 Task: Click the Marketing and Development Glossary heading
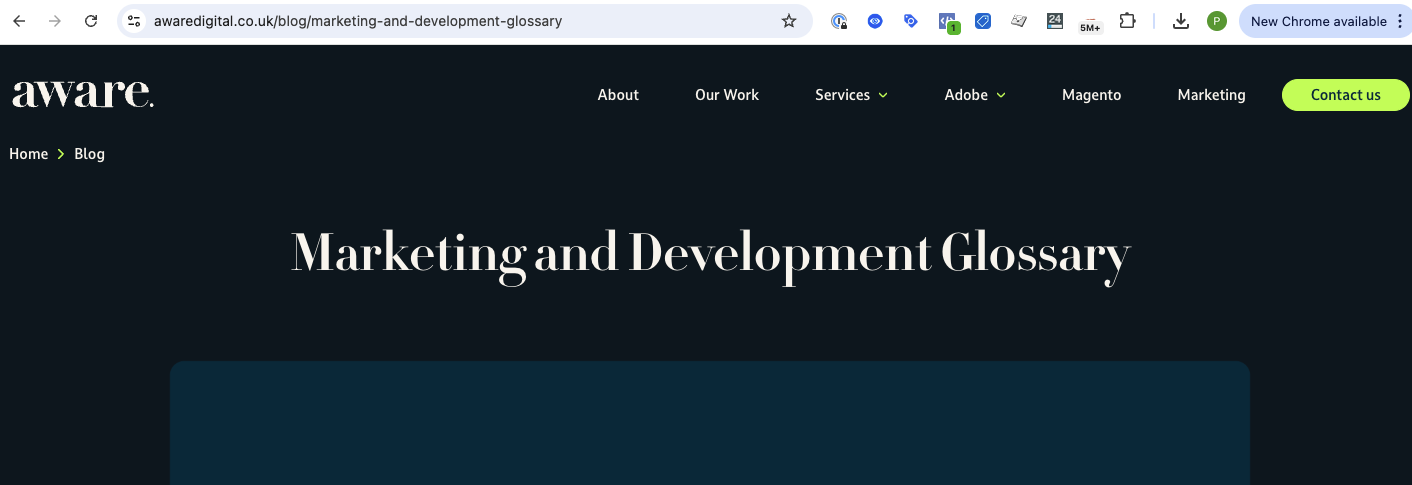pos(711,254)
